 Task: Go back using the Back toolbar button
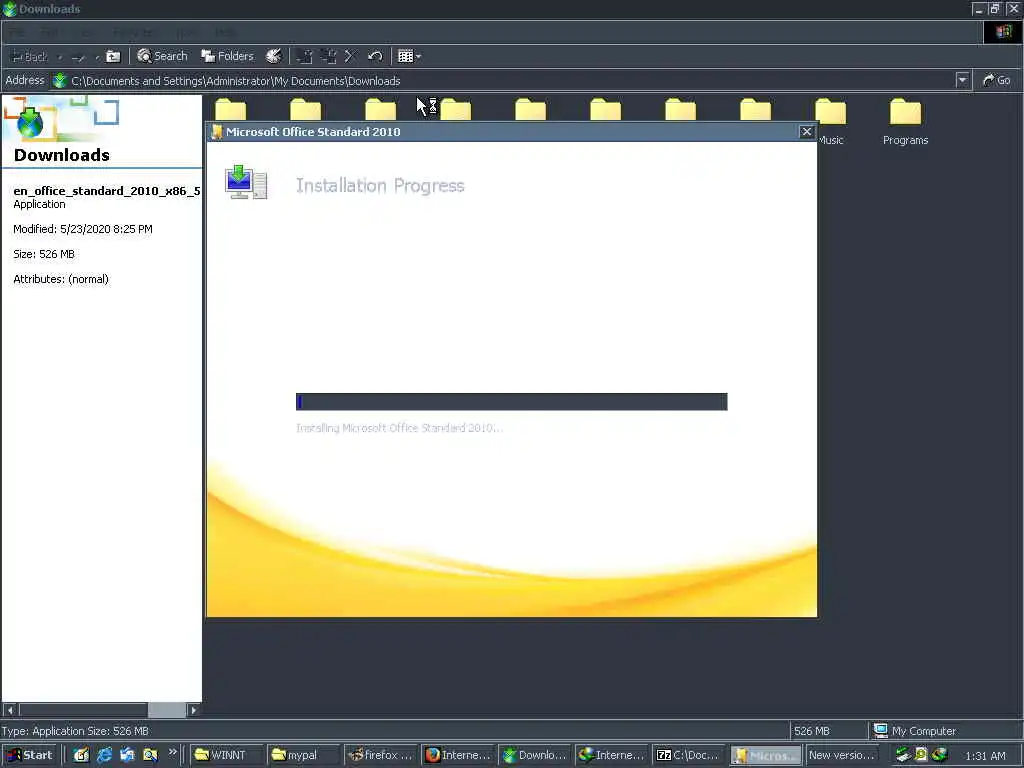[x=30, y=57]
